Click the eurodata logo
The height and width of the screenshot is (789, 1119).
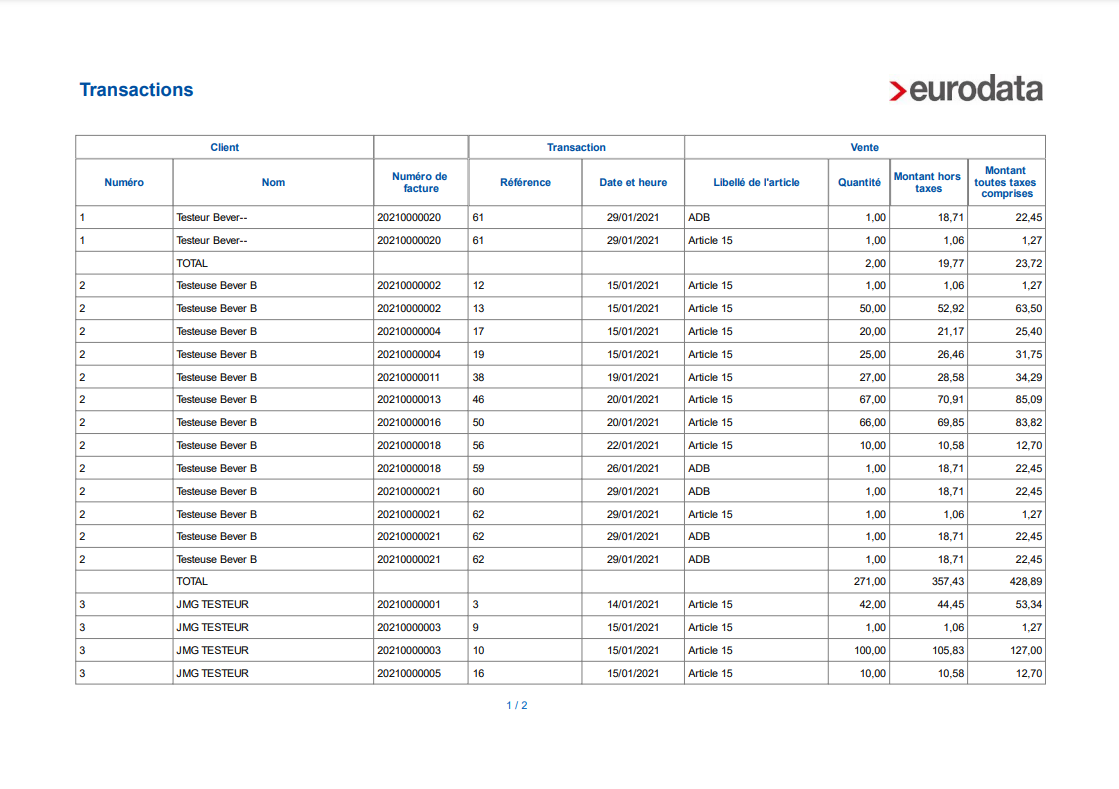coord(966,89)
